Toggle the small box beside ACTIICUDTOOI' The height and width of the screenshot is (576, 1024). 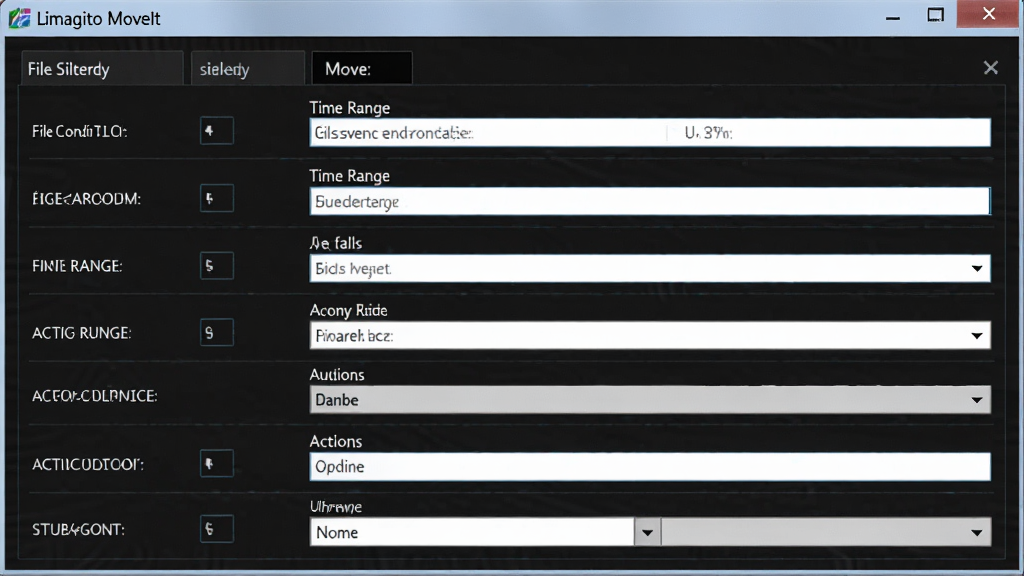[217, 464]
